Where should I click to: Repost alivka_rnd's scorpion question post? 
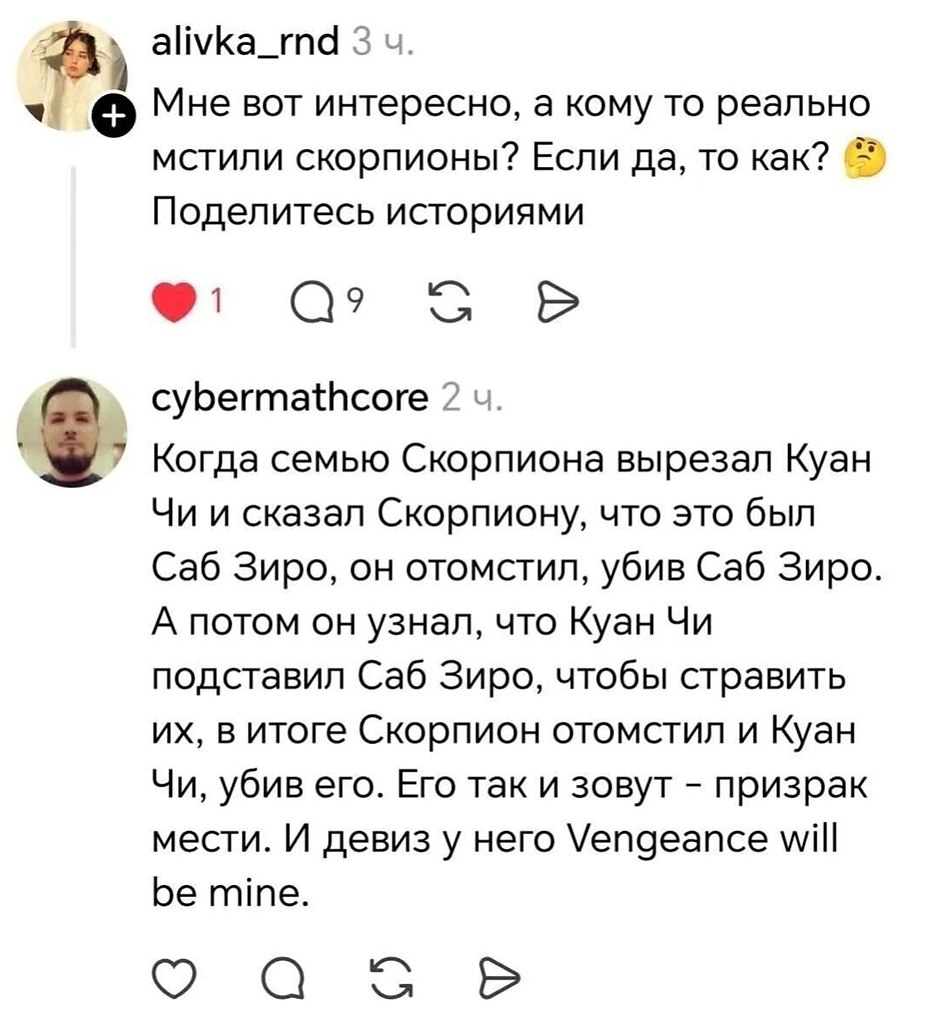tap(441, 298)
